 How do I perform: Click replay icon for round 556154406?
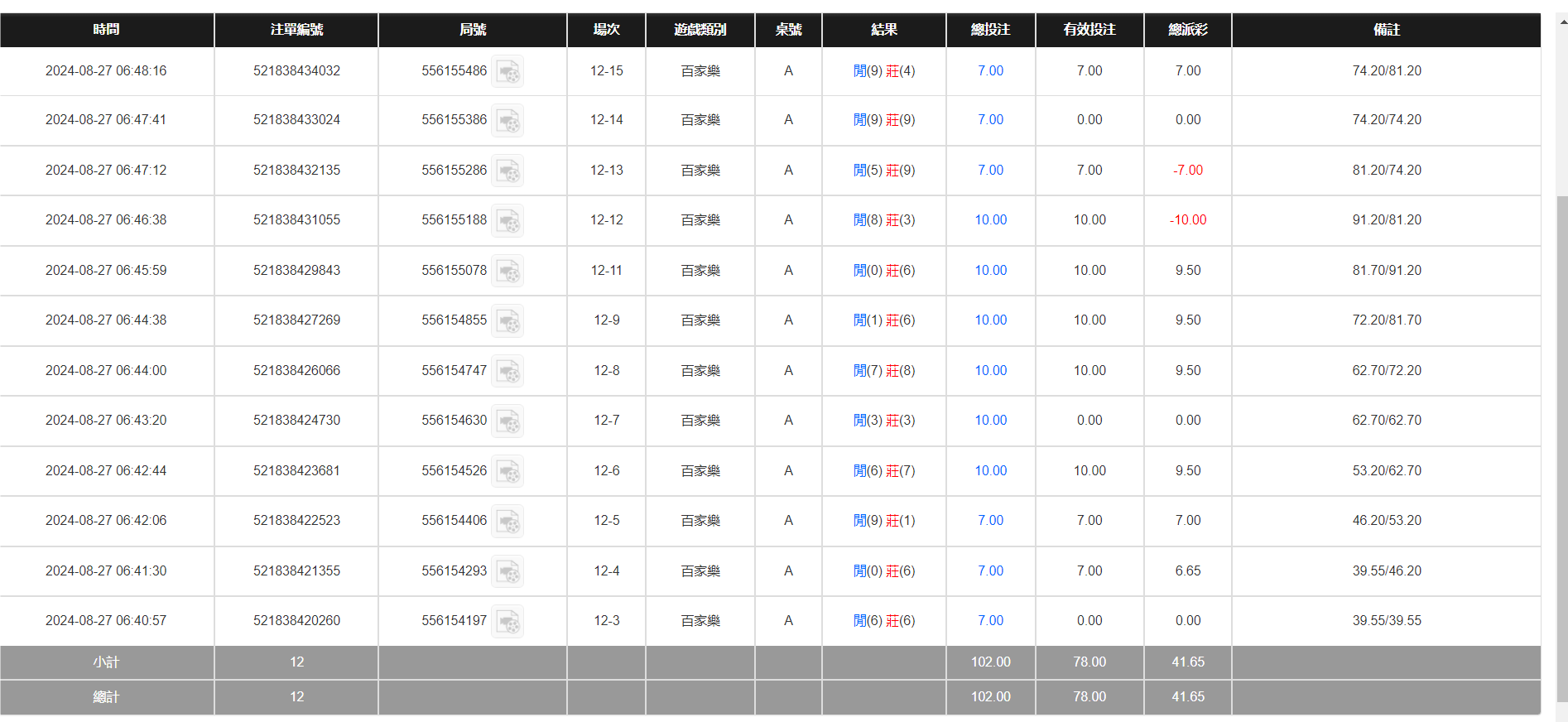tap(507, 521)
